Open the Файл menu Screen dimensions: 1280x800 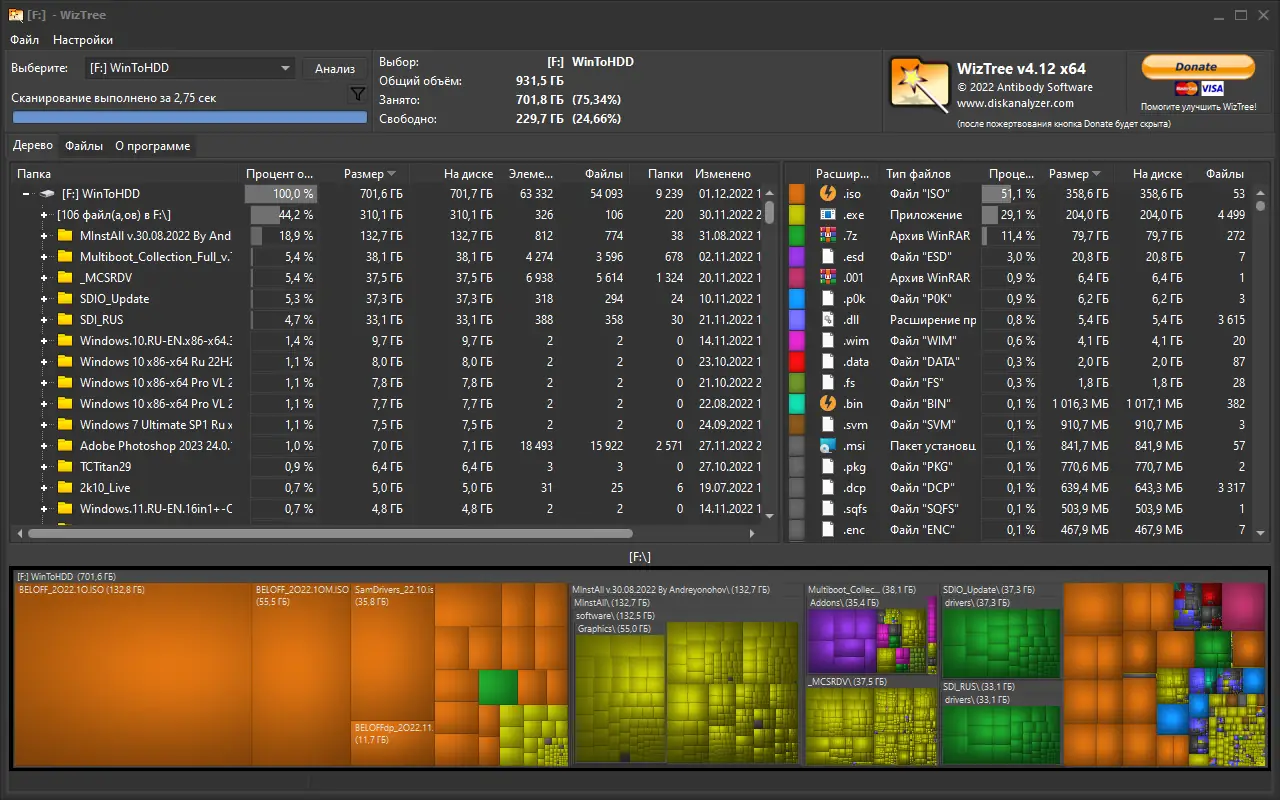pyautogui.click(x=25, y=40)
